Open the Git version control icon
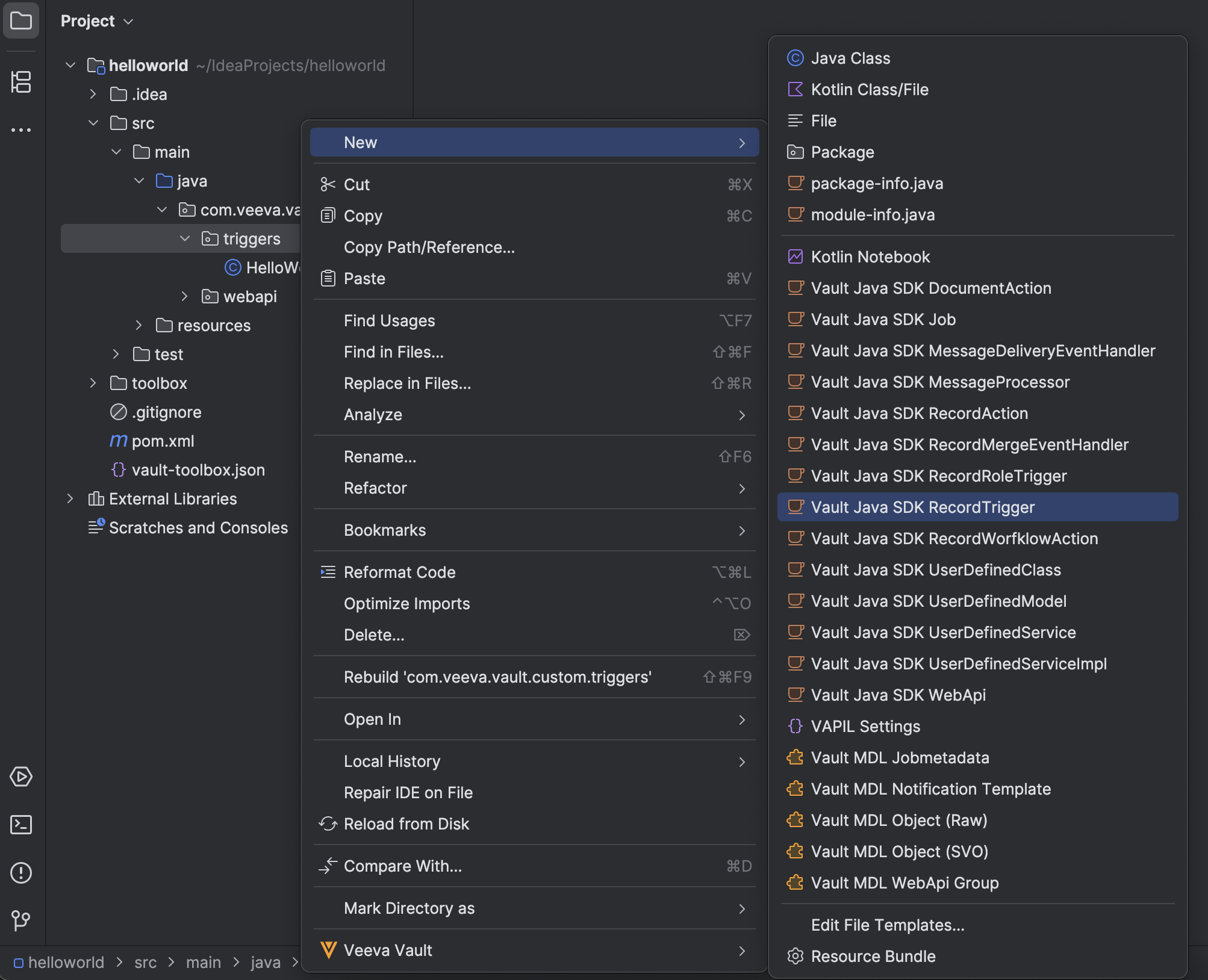 (21, 920)
